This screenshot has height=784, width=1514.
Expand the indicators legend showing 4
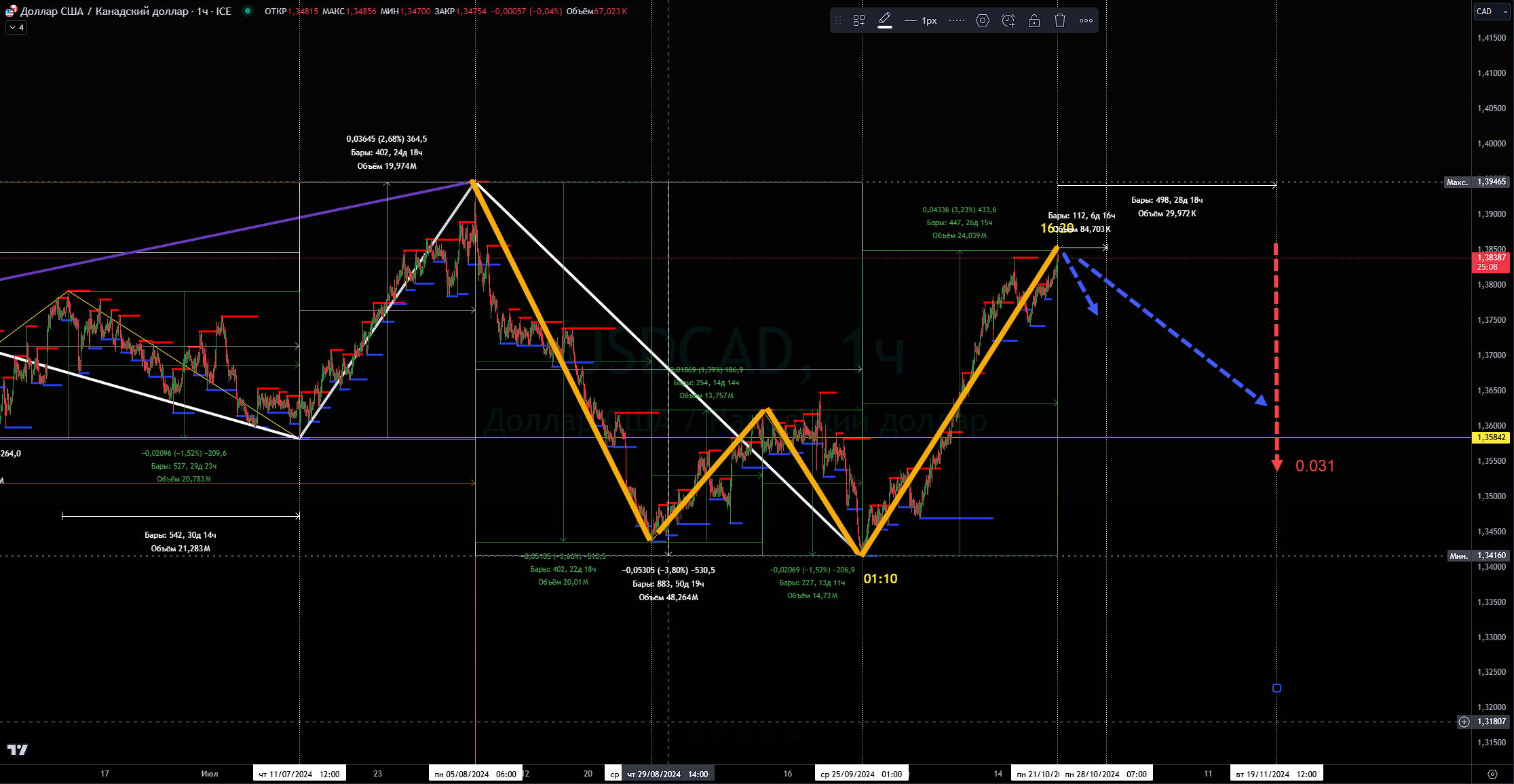click(16, 28)
